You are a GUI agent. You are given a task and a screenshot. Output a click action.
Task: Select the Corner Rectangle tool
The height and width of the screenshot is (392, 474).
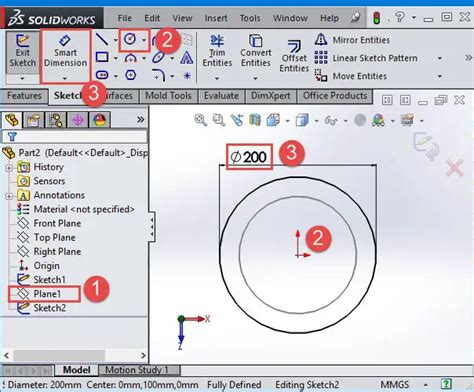(102, 57)
